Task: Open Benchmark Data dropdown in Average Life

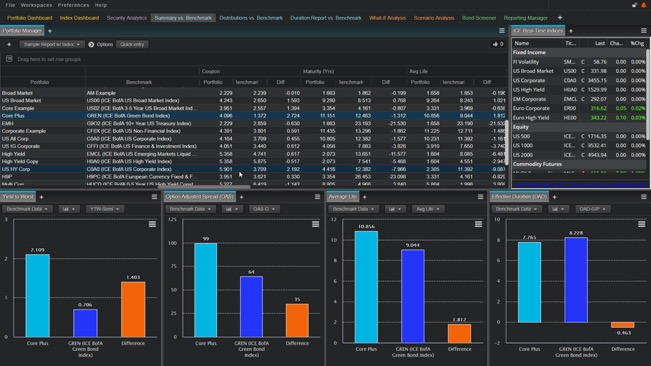Action: point(353,209)
